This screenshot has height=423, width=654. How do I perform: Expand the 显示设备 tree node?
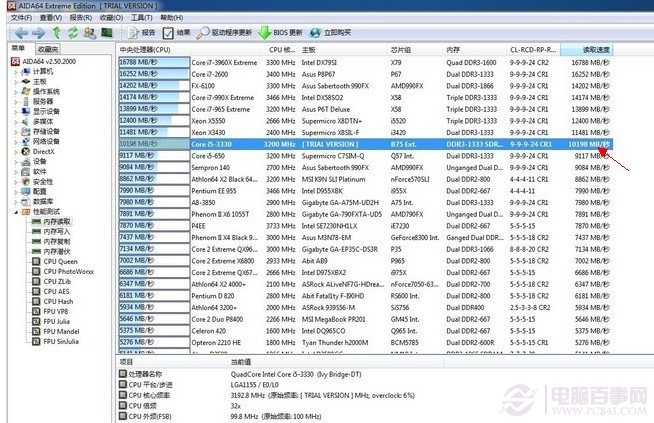[16, 112]
